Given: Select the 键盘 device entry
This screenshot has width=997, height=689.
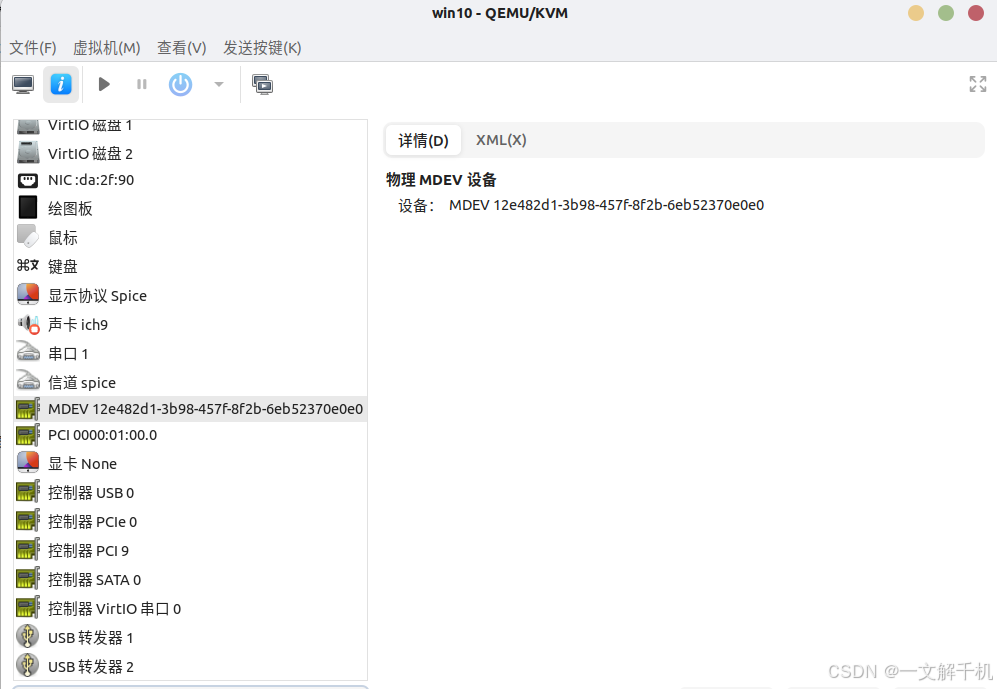Looking at the screenshot, I should 62,266.
